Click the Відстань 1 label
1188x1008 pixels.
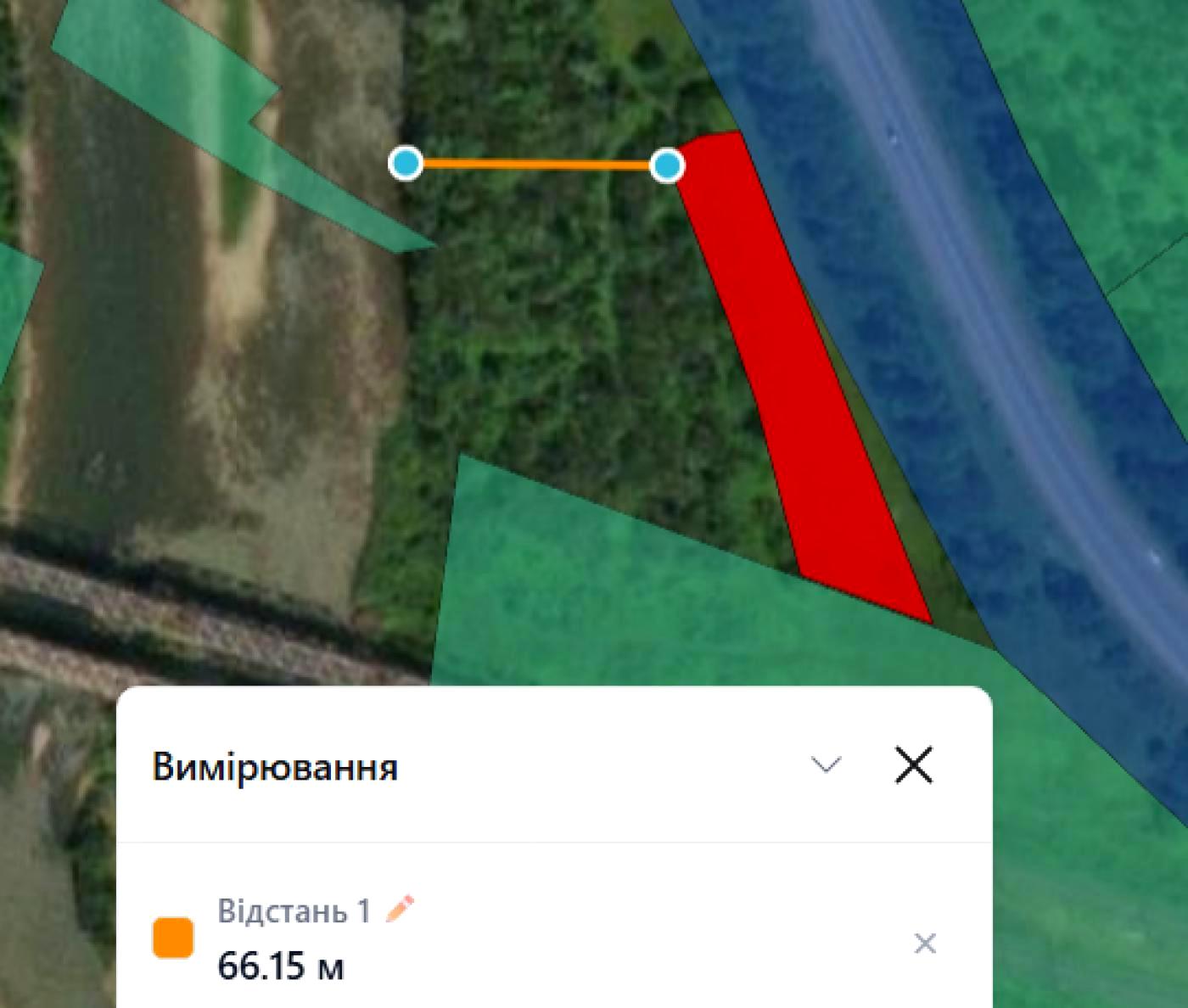[x=294, y=910]
